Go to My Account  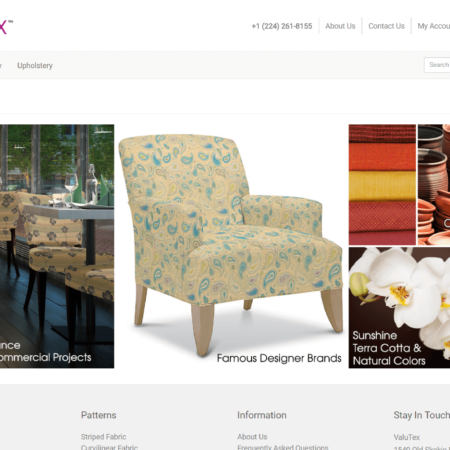[434, 26]
